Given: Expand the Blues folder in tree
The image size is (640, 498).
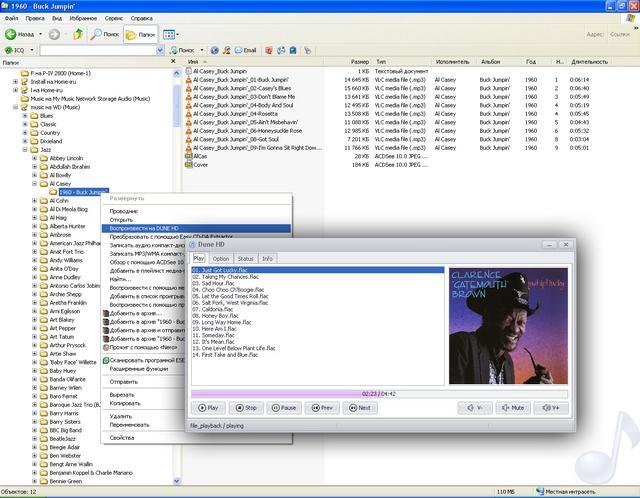Looking at the screenshot, I should click(25, 116).
